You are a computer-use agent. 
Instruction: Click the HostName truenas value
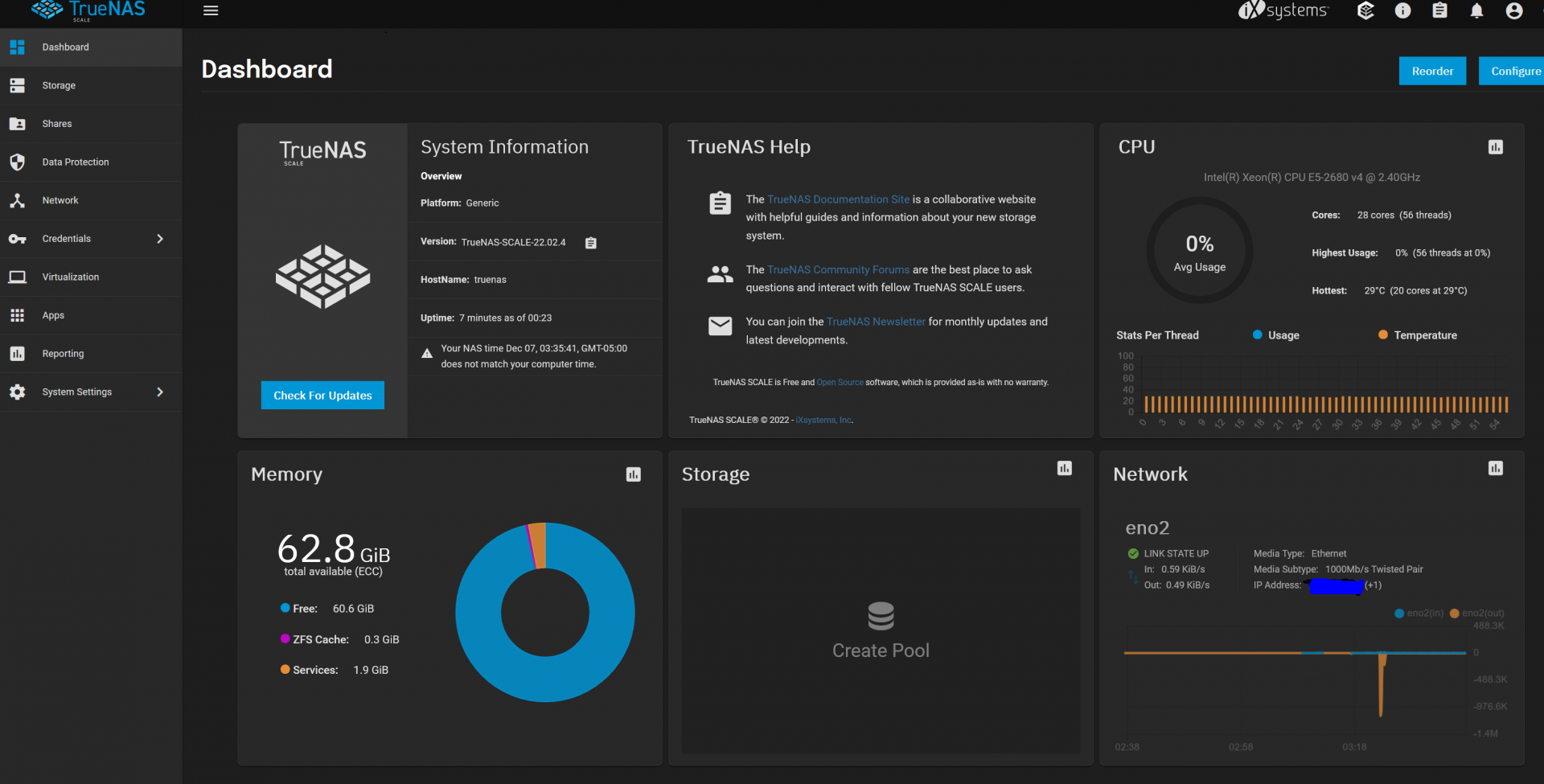pos(490,280)
